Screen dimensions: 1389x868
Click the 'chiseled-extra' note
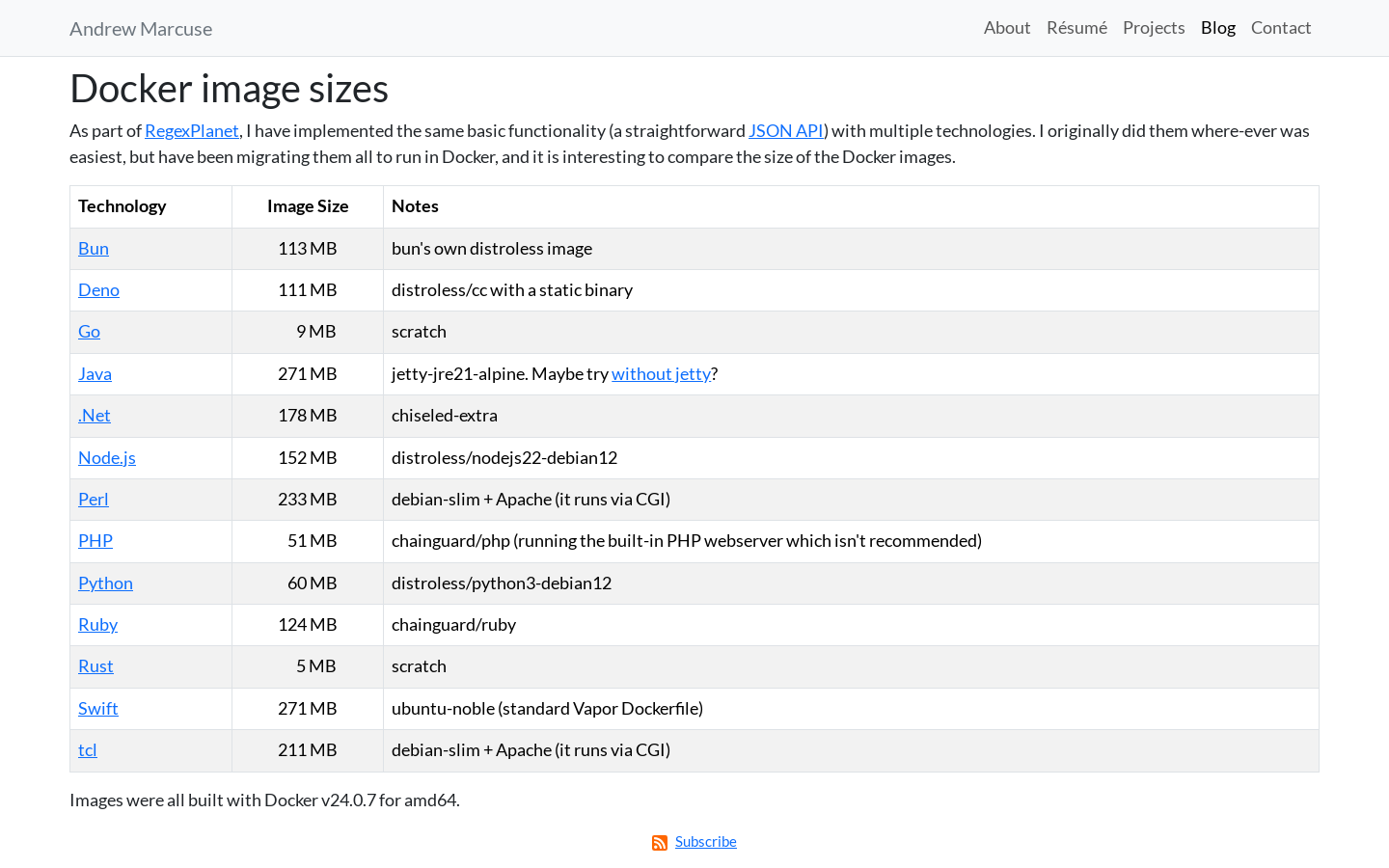[x=445, y=416]
